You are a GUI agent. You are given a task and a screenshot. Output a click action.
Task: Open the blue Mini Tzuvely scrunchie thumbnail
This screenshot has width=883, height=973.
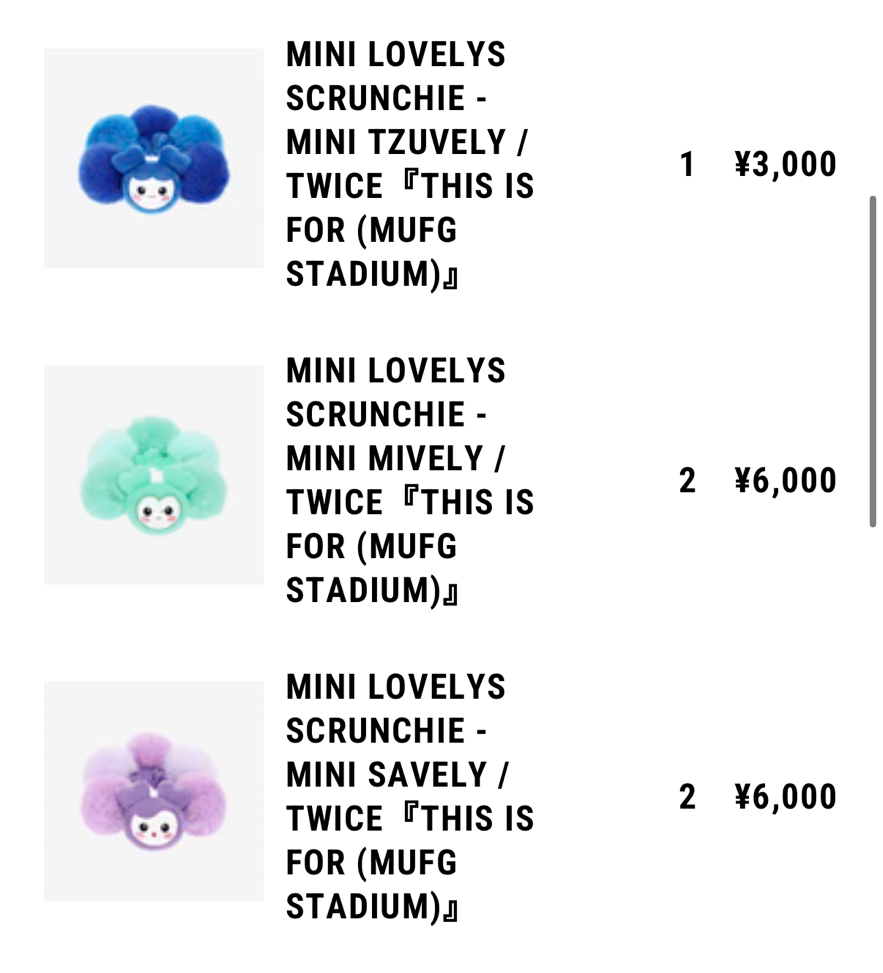[153, 158]
